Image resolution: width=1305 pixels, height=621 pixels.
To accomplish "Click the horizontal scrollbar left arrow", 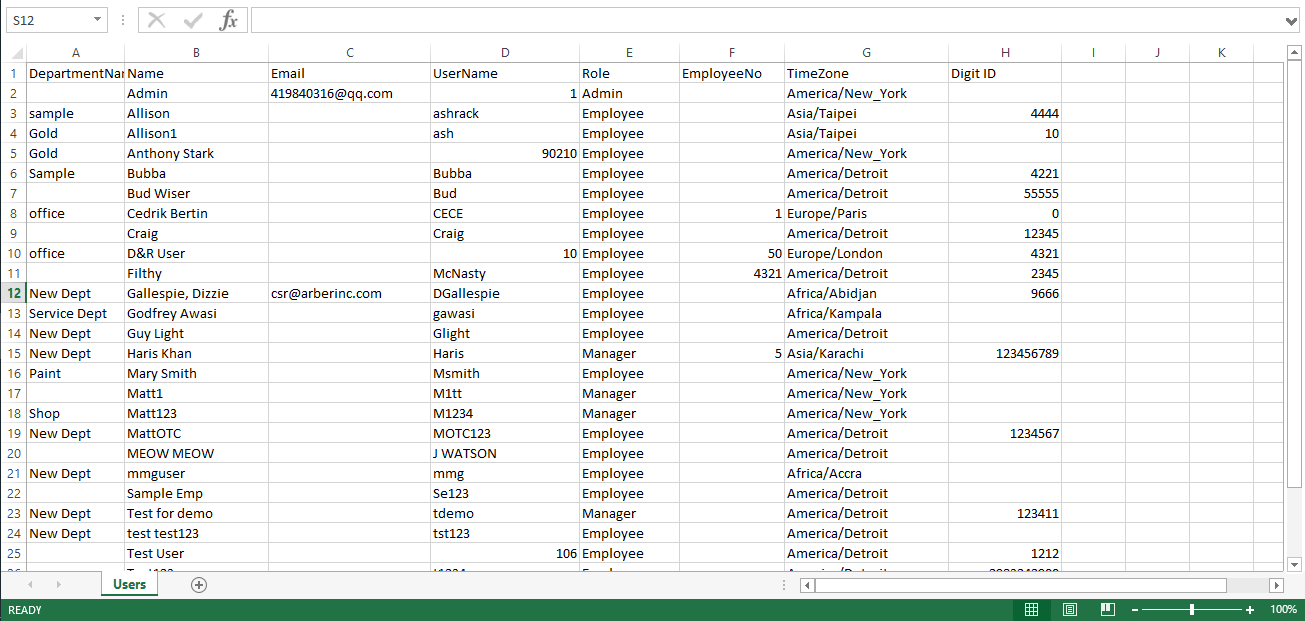I will (808, 585).
